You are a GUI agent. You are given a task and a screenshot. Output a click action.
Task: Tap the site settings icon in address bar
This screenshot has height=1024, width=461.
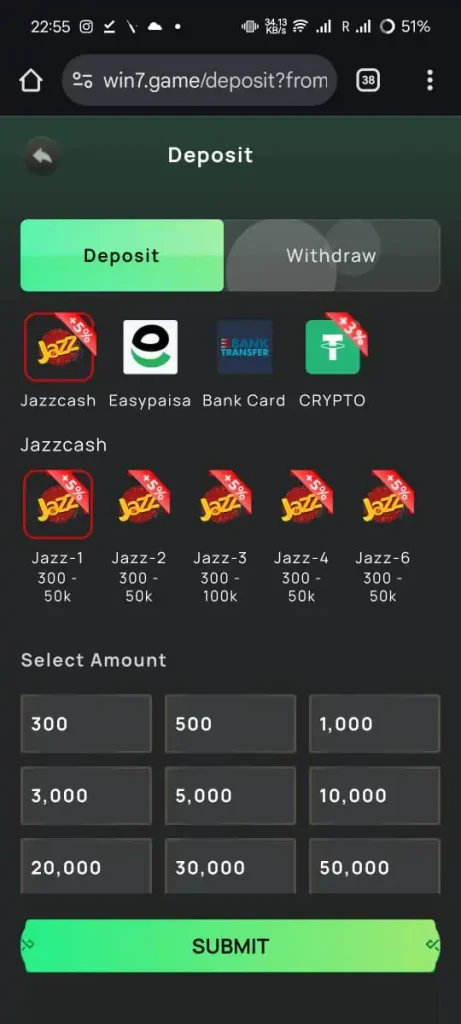82,81
